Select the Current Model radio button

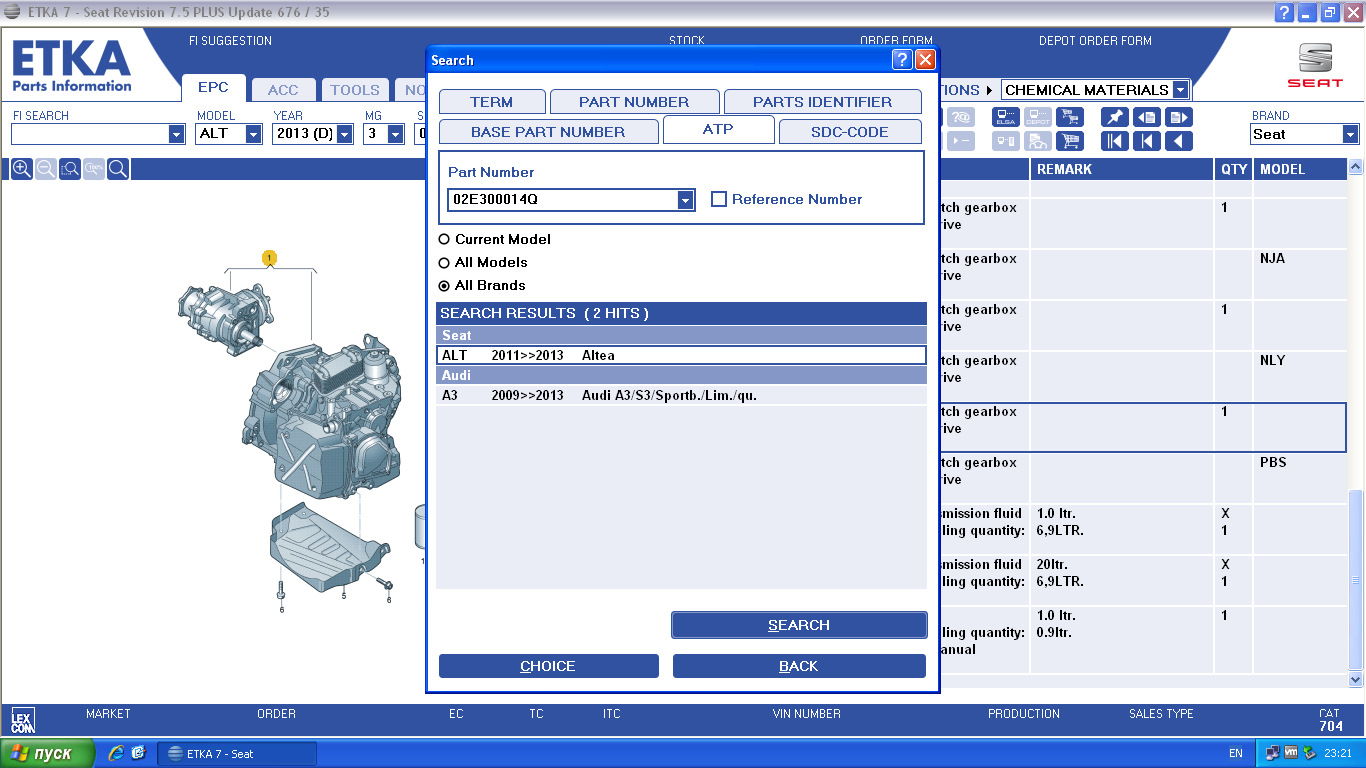(x=444, y=240)
